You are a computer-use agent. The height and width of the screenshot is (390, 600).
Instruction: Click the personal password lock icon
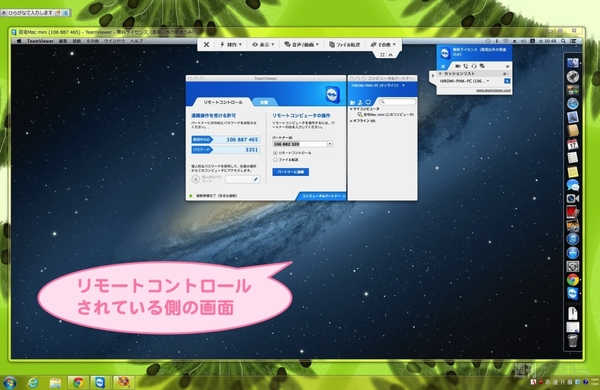(x=196, y=179)
